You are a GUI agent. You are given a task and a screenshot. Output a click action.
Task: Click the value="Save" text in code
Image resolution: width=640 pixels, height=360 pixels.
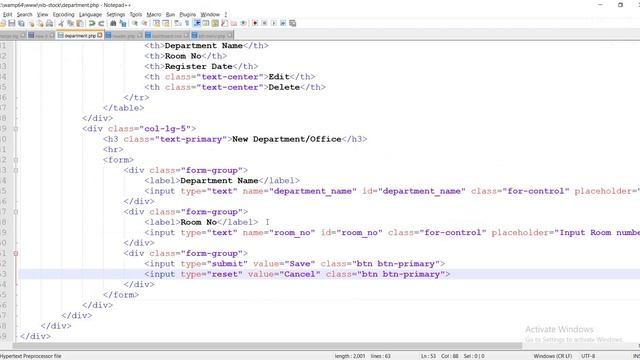284,264
